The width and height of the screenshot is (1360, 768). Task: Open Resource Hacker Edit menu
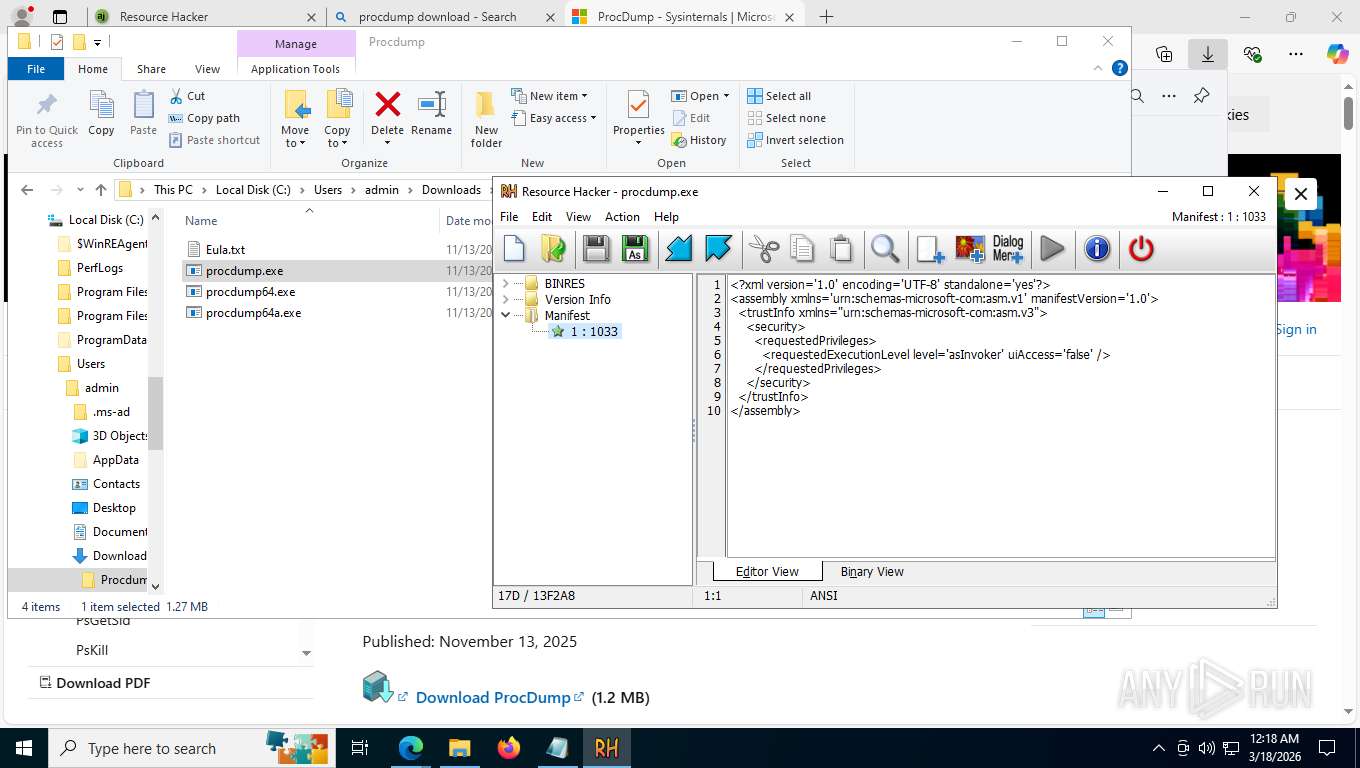coord(542,217)
